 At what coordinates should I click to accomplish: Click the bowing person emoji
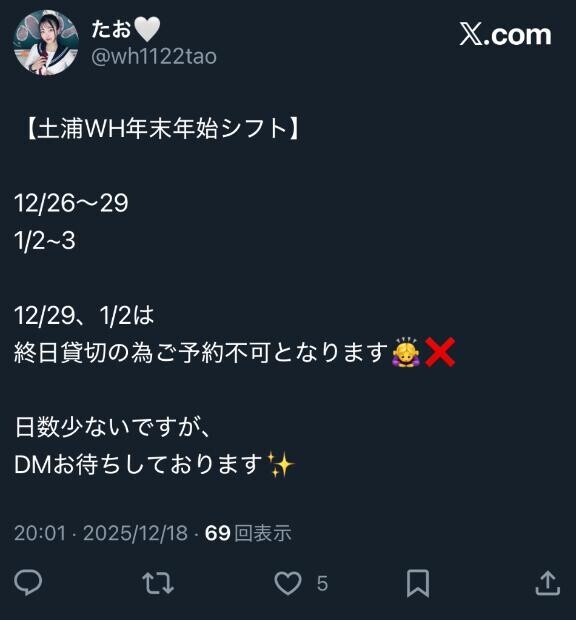click(x=406, y=352)
